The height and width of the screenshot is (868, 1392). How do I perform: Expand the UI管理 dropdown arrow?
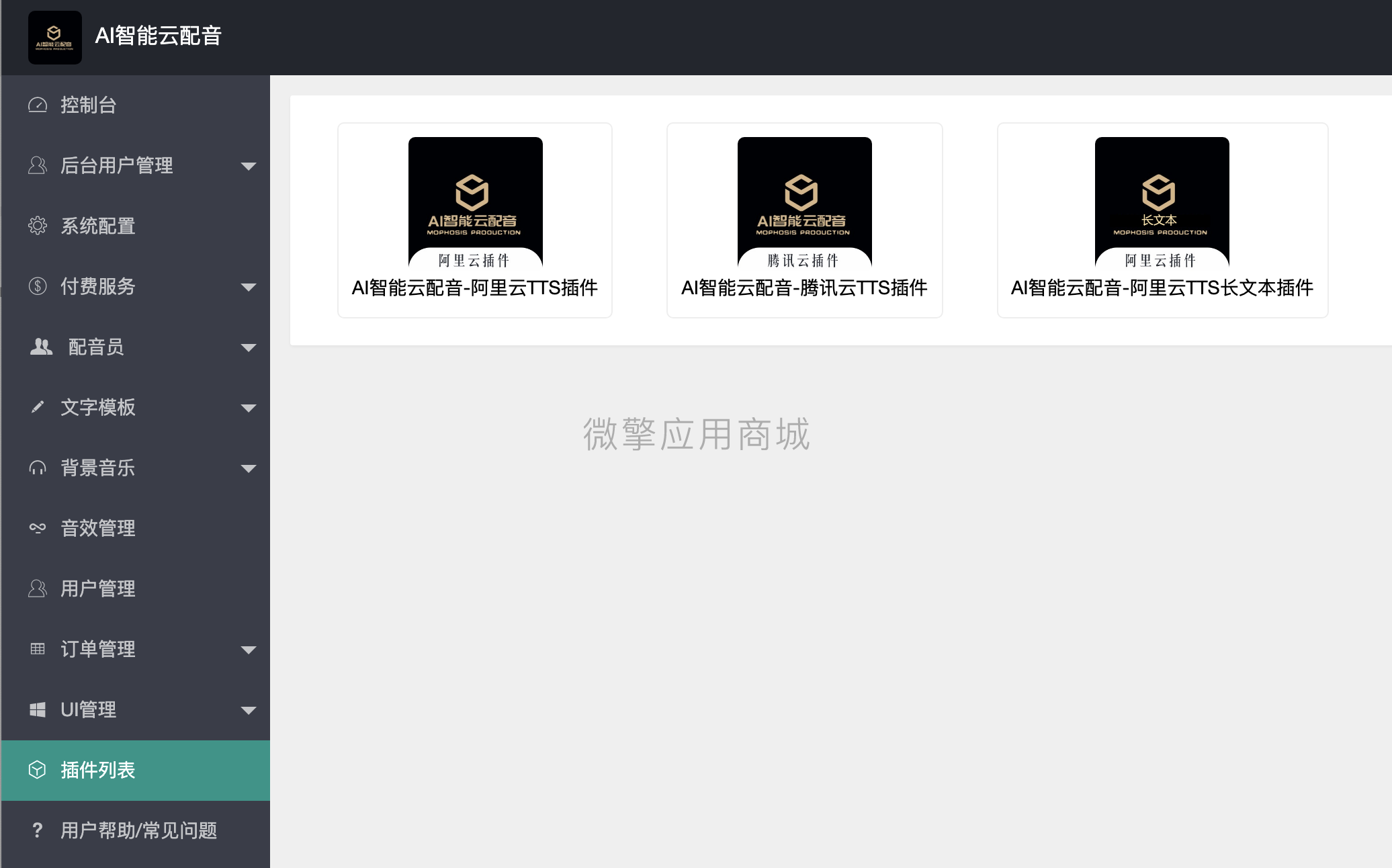click(249, 710)
